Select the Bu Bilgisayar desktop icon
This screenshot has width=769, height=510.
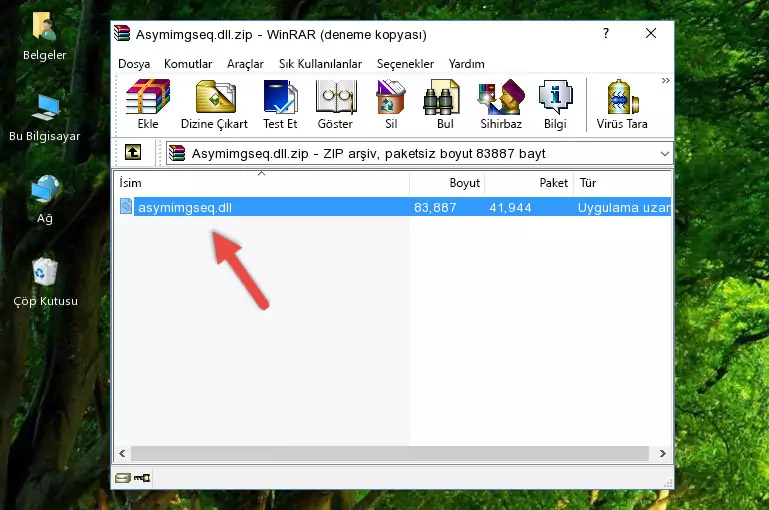44,117
